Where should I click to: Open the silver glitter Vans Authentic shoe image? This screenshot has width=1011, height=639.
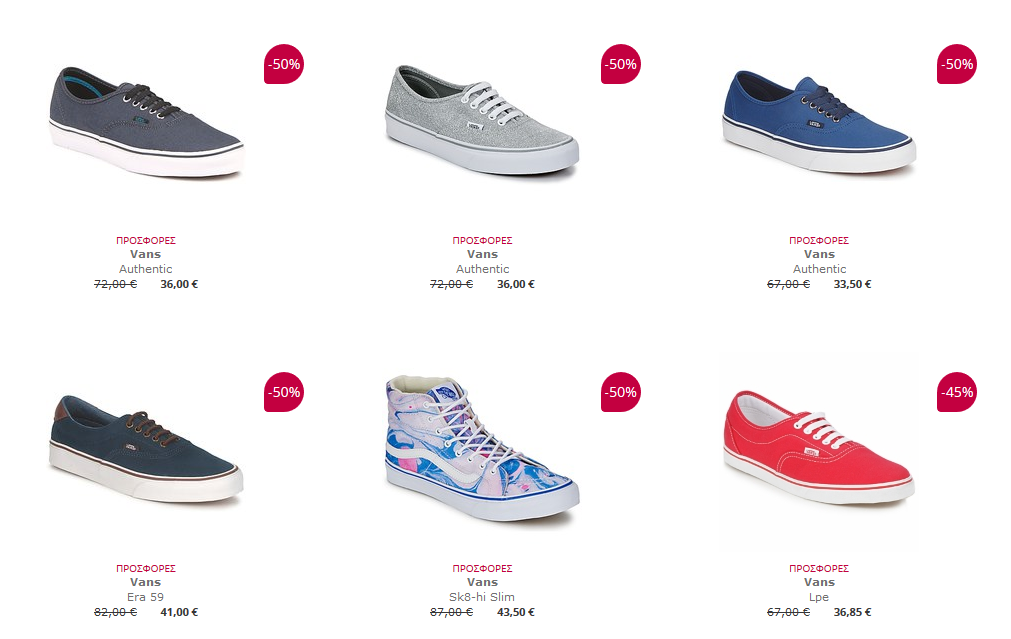coord(482,122)
